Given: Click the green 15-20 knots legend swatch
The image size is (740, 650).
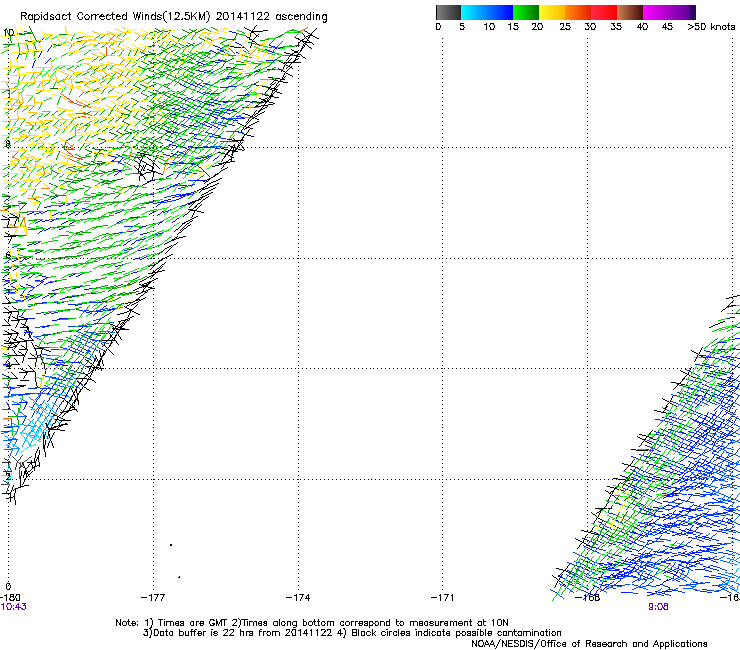Looking at the screenshot, I should pyautogui.click(x=526, y=12).
